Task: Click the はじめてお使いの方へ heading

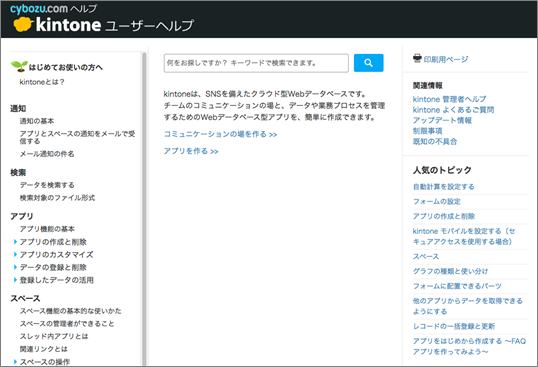Action: (x=66, y=67)
